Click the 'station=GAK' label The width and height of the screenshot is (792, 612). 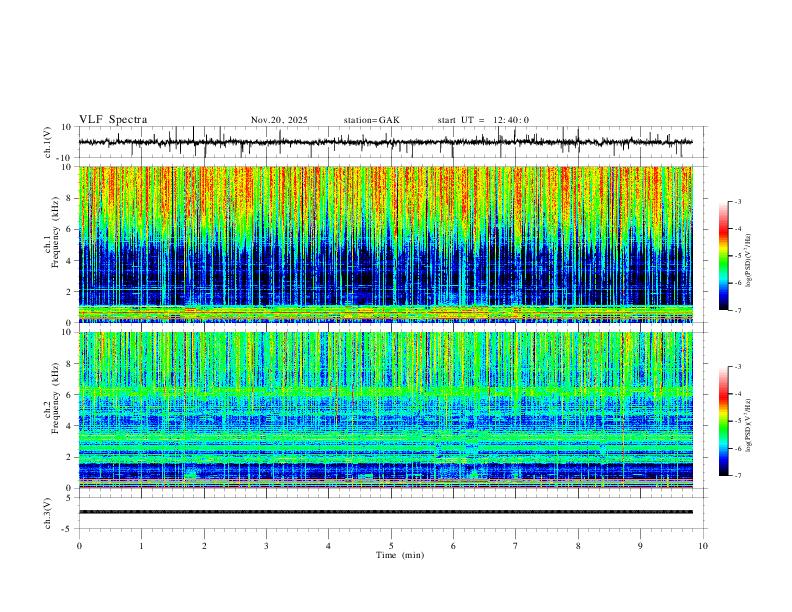pos(372,120)
